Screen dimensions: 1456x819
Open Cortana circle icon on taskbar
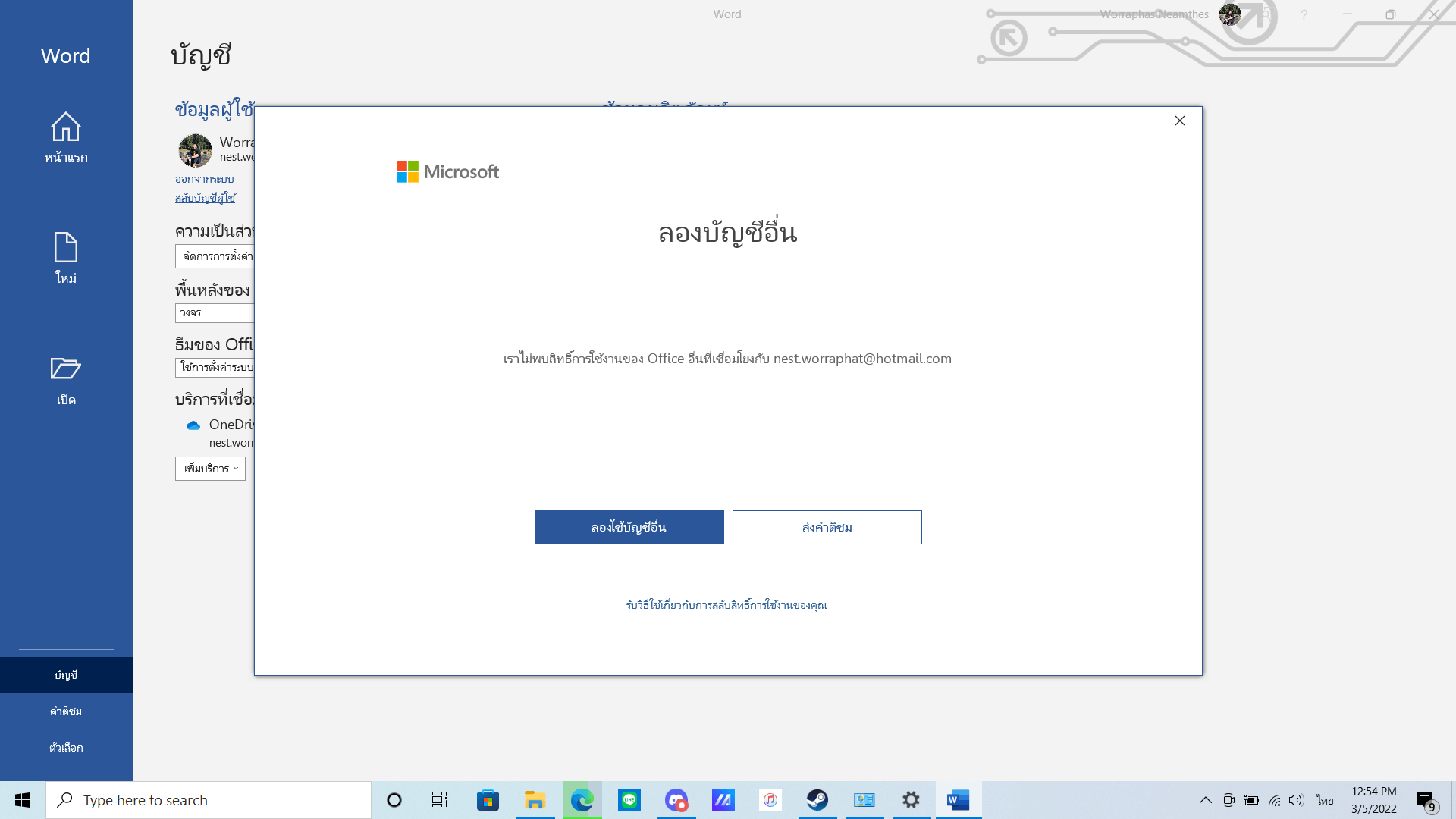coord(394,800)
